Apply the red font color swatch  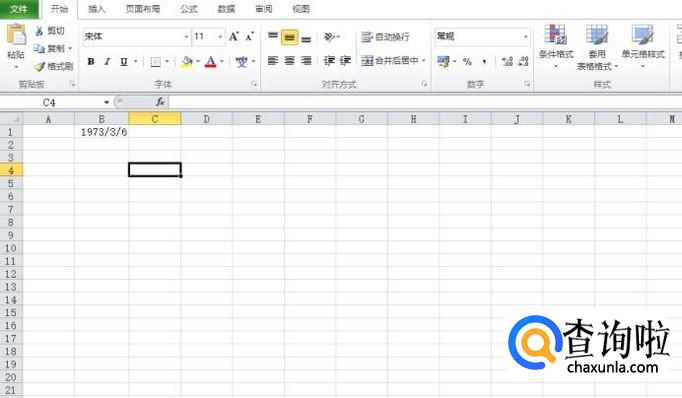tap(211, 62)
